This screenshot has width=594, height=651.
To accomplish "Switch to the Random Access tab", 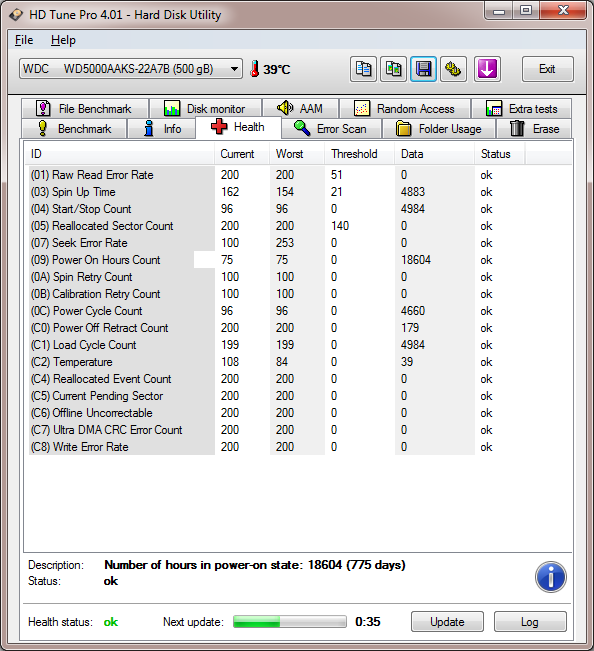I will pos(405,109).
